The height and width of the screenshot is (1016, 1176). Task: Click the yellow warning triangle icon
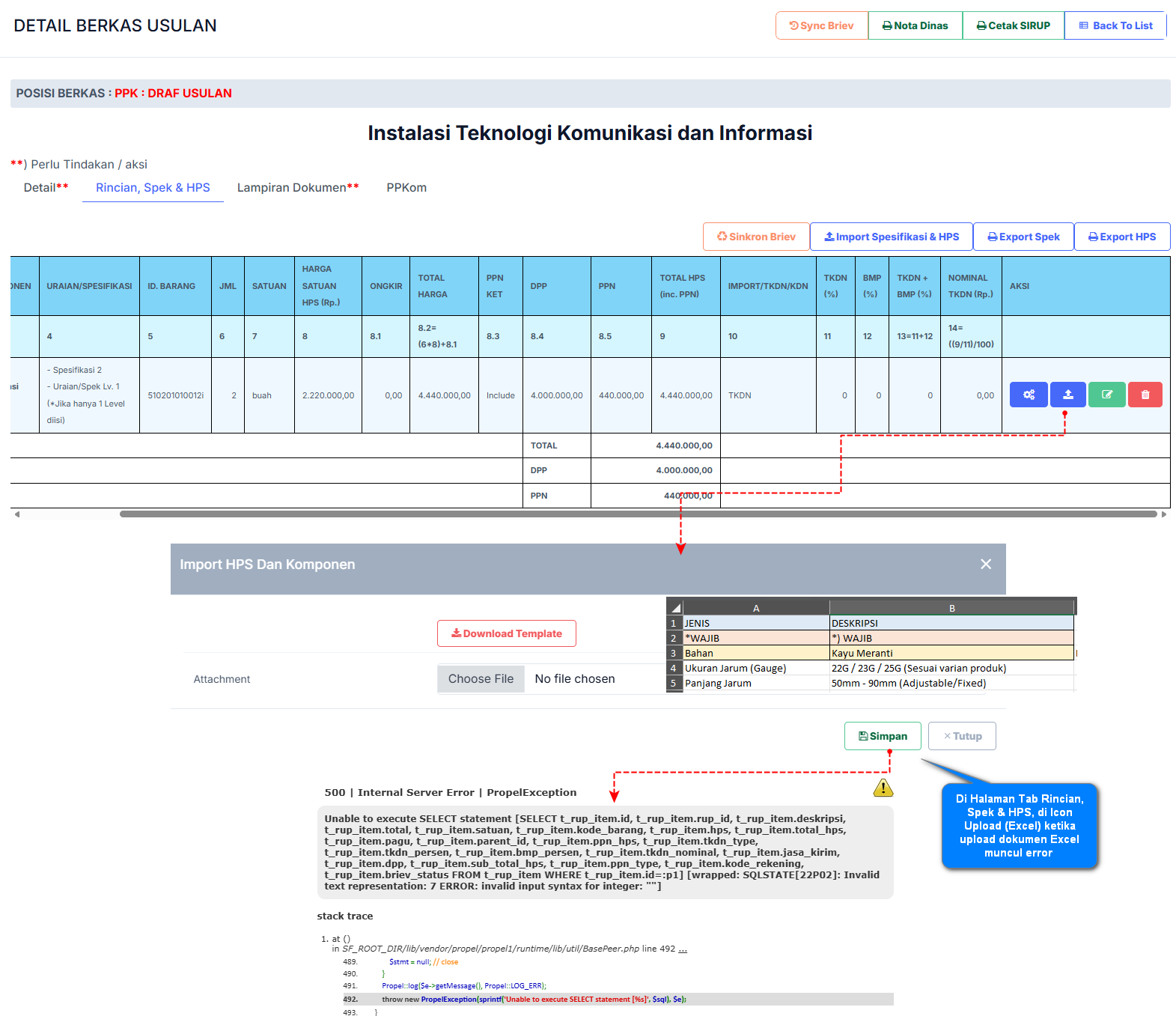883,788
